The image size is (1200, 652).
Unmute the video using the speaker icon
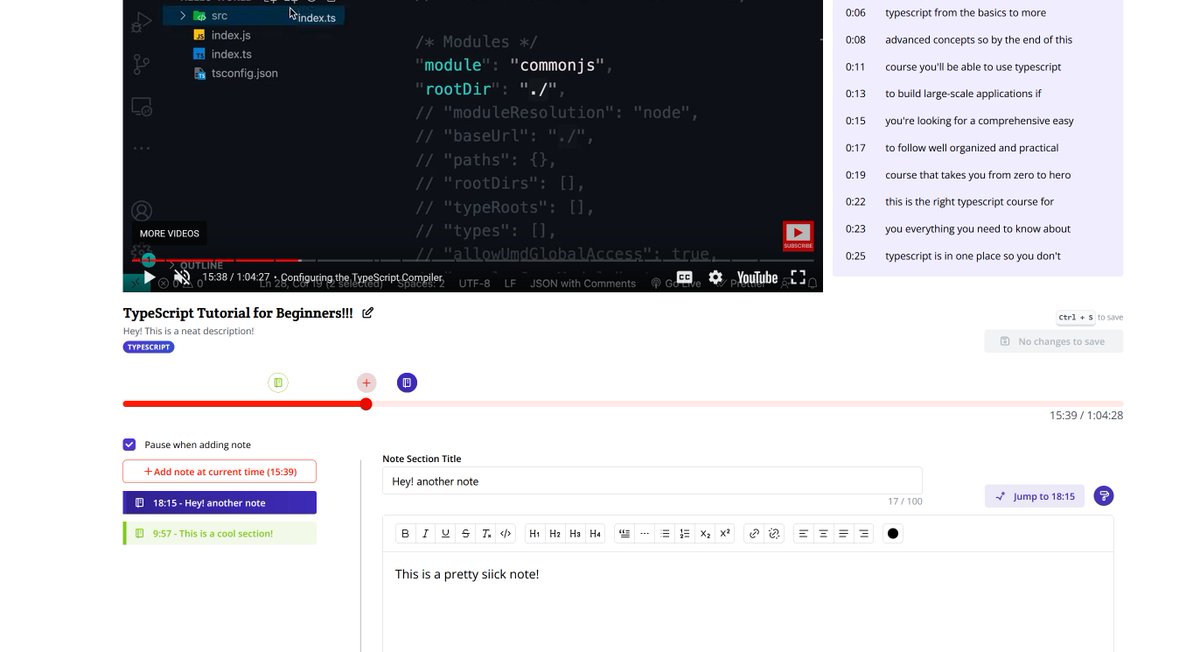(181, 277)
